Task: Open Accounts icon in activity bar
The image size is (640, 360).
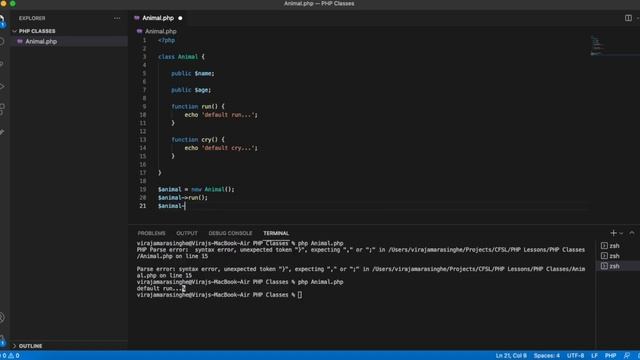Action: click(x=2, y=318)
